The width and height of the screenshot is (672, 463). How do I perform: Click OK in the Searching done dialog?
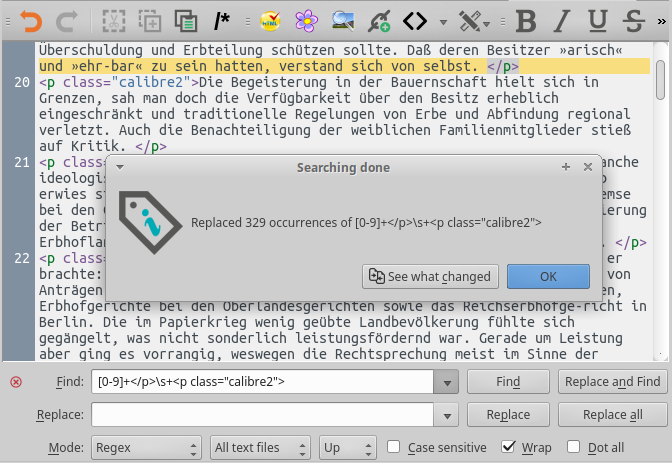coord(548,277)
